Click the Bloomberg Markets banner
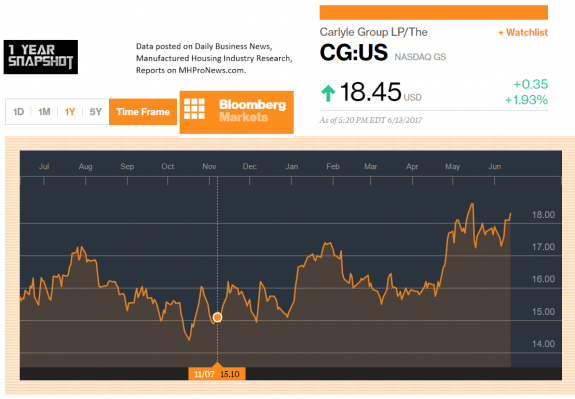Screen dimensions: 575x399 click(x=237, y=112)
